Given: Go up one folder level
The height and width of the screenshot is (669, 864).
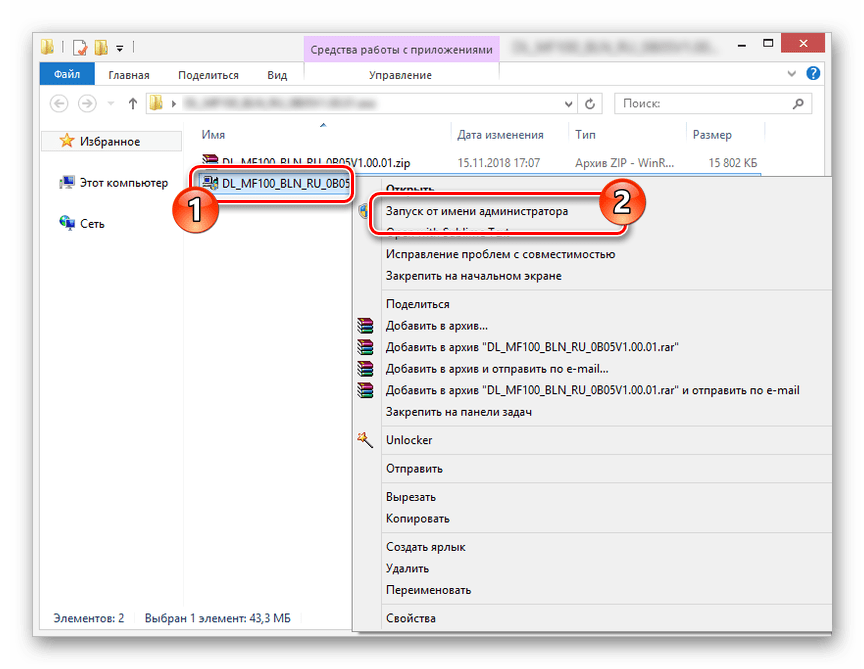Looking at the screenshot, I should pyautogui.click(x=132, y=103).
